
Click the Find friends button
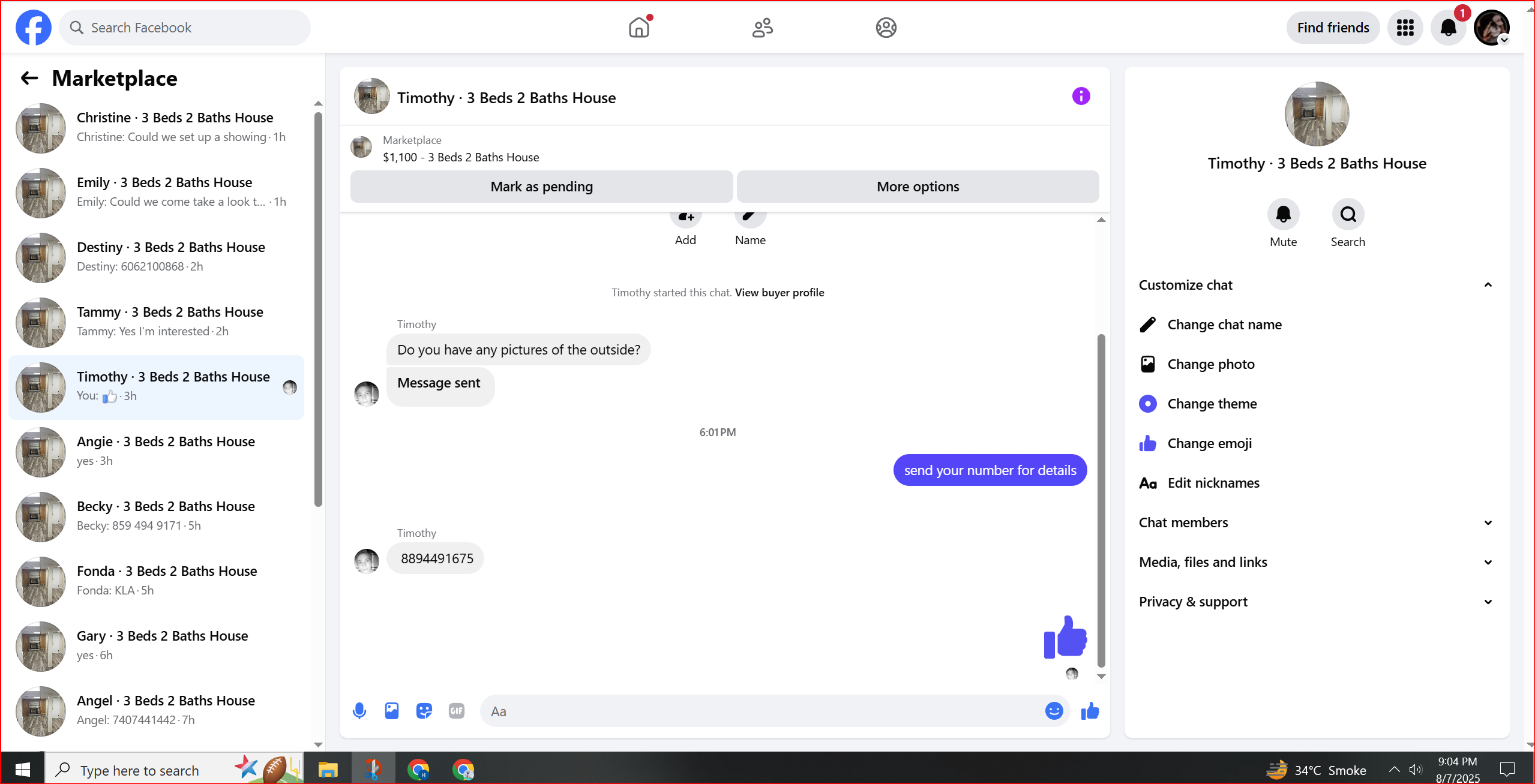(1333, 28)
